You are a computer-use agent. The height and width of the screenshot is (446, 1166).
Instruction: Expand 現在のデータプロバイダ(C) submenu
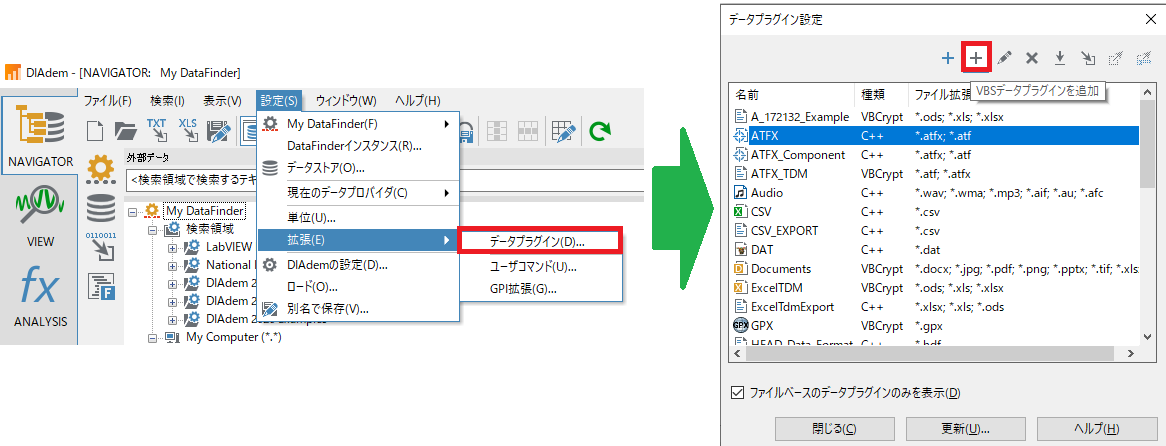[446, 193]
